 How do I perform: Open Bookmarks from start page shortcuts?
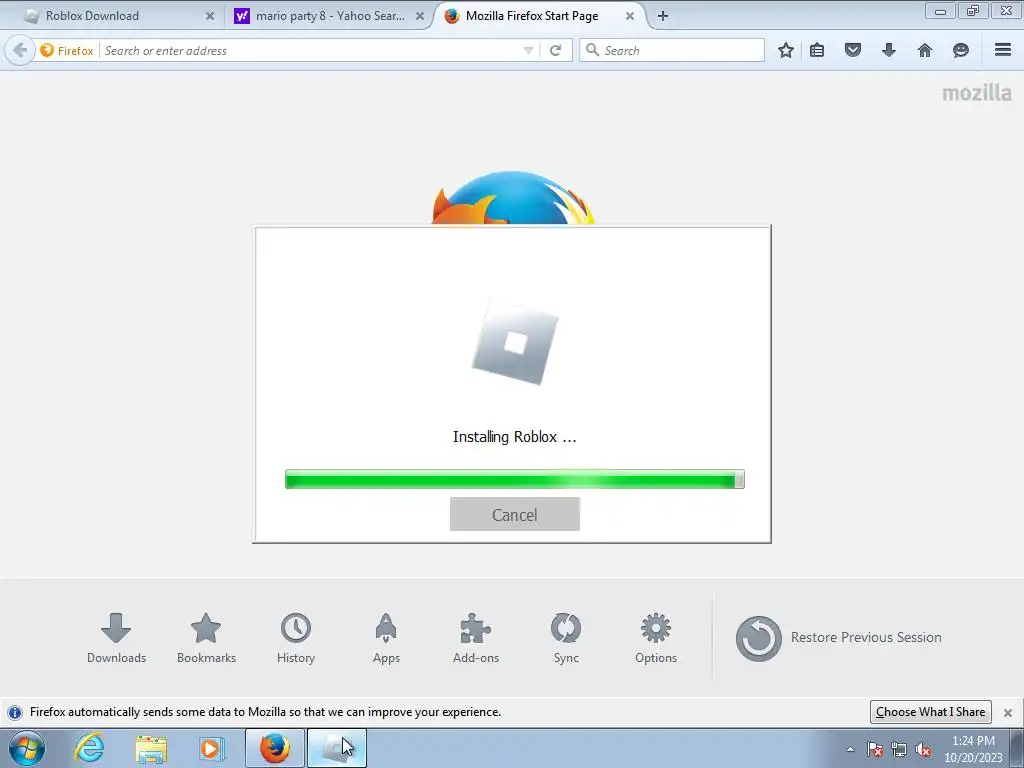click(206, 639)
